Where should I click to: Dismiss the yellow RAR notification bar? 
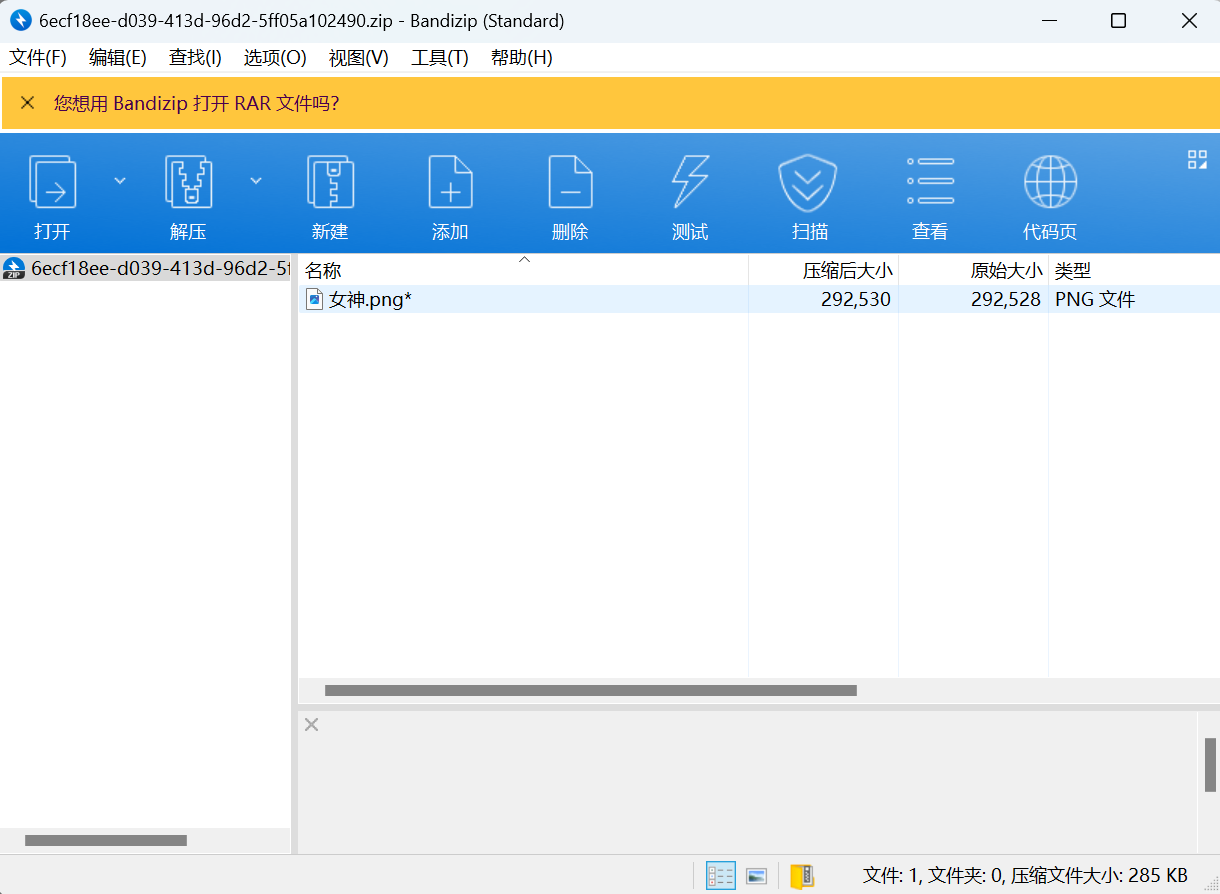tap(28, 103)
